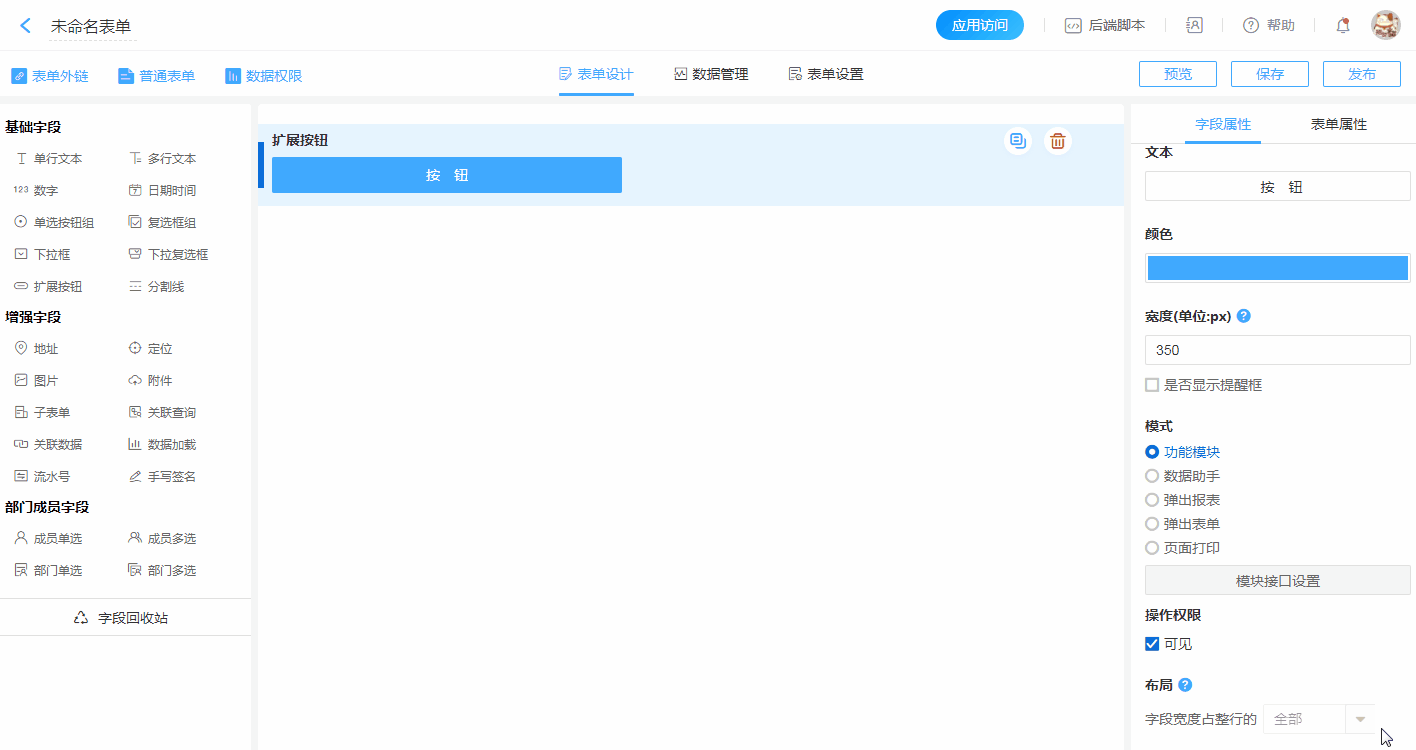Open the 数据管理 tab

(x=711, y=74)
